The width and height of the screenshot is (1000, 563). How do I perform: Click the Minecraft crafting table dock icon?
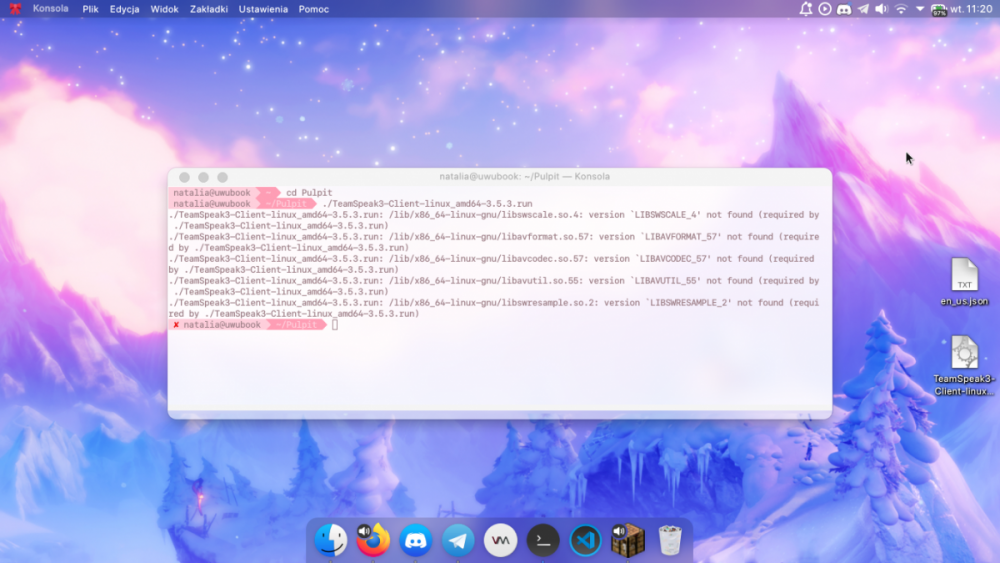click(x=628, y=540)
